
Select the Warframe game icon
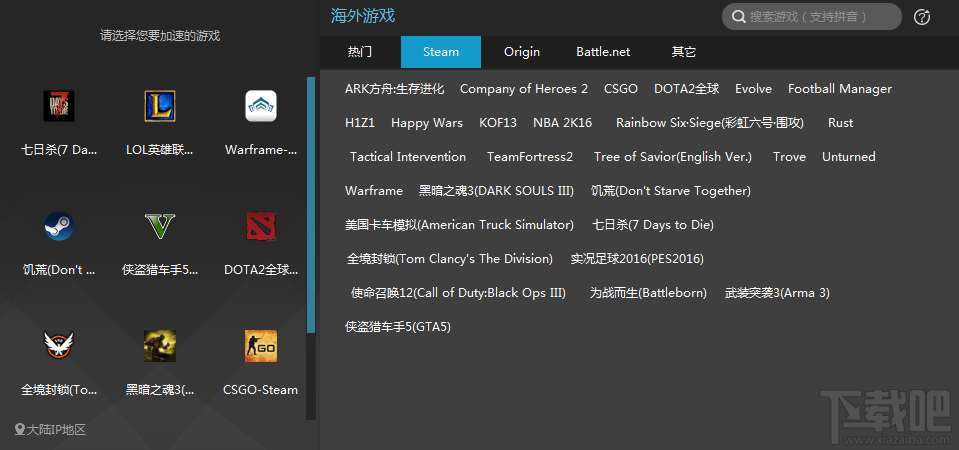pos(261,106)
